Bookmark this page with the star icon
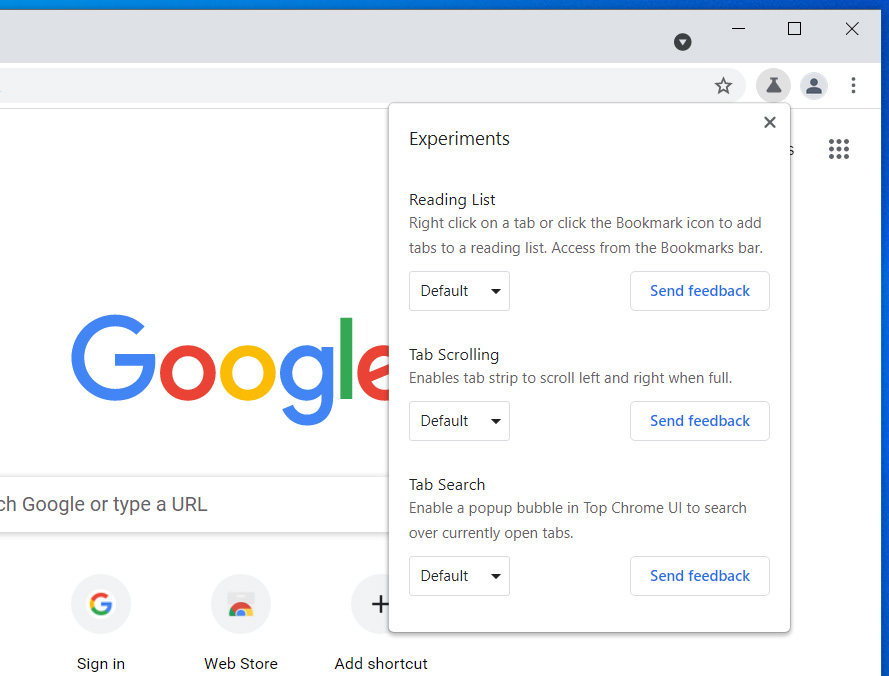889x676 pixels. (723, 86)
